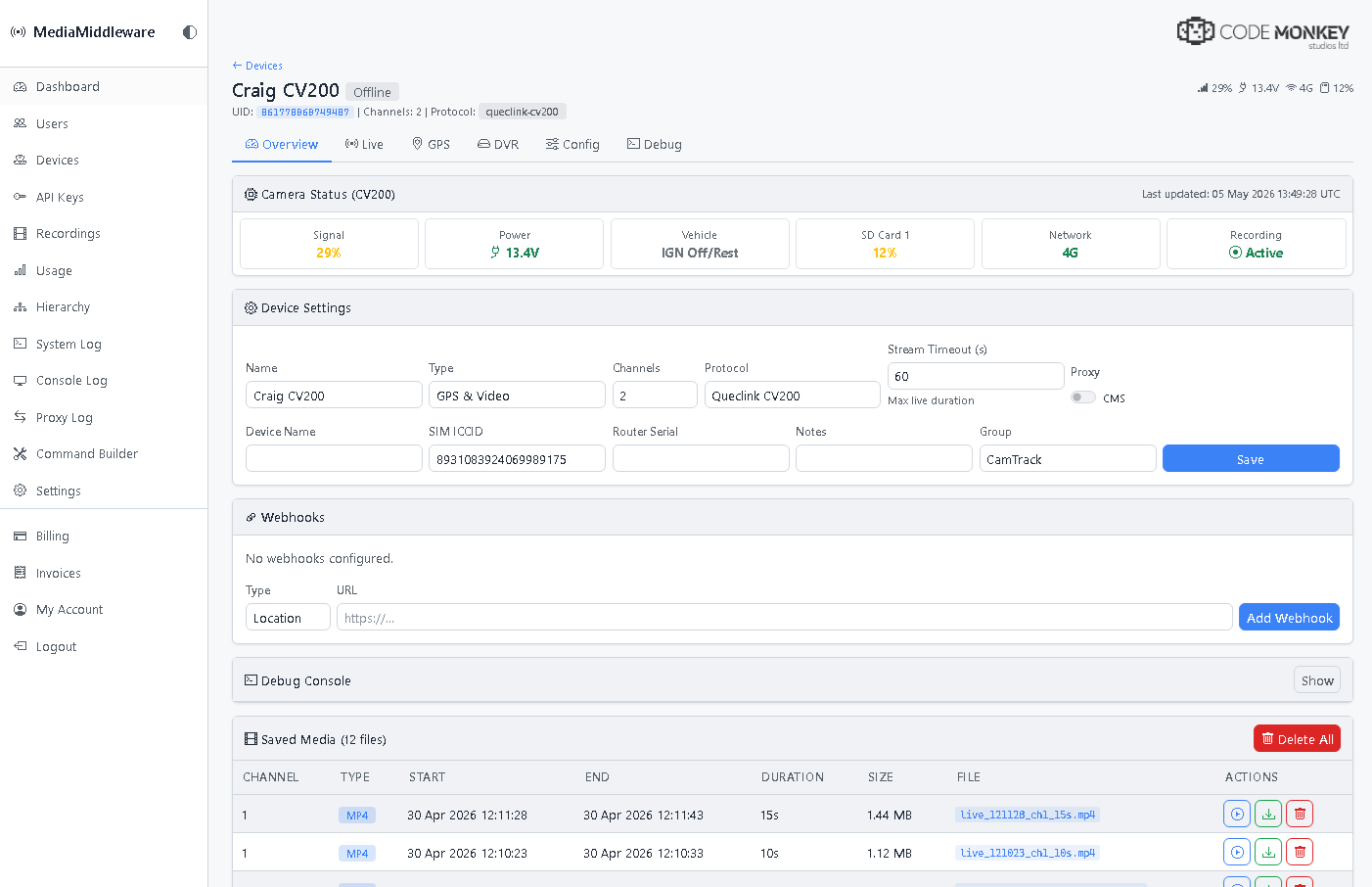The image size is (1372, 887).
Task: Click the Router Serial input
Action: click(x=701, y=458)
